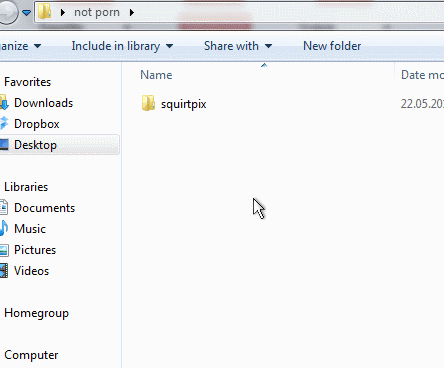Select Downloads in Favorites

pyautogui.click(x=43, y=103)
